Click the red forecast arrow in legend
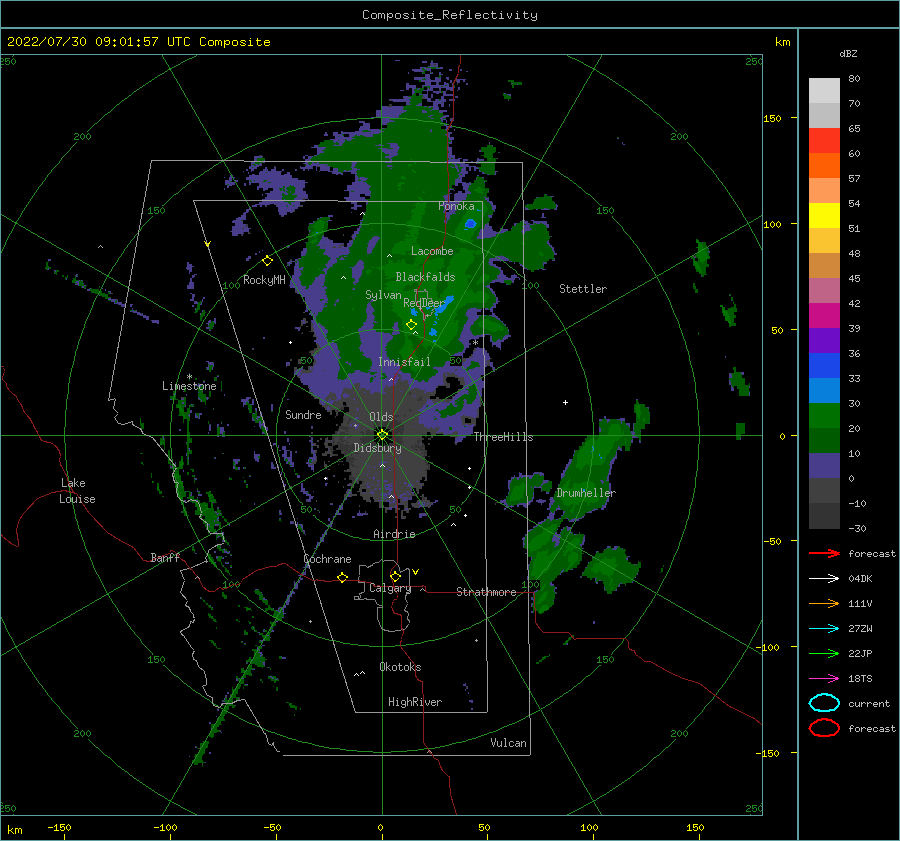The width and height of the screenshot is (900, 841). (824, 553)
